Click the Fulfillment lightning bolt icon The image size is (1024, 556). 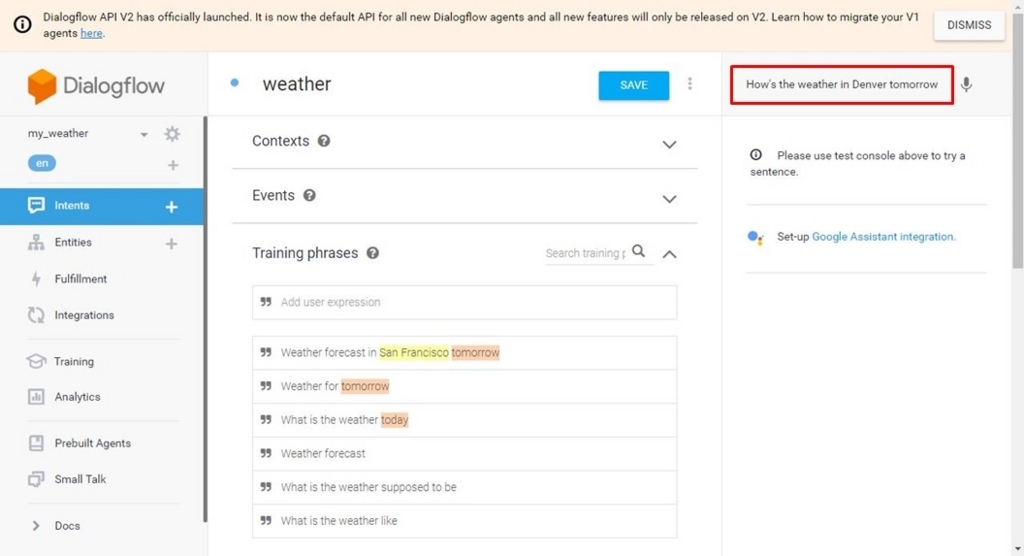click(x=36, y=279)
